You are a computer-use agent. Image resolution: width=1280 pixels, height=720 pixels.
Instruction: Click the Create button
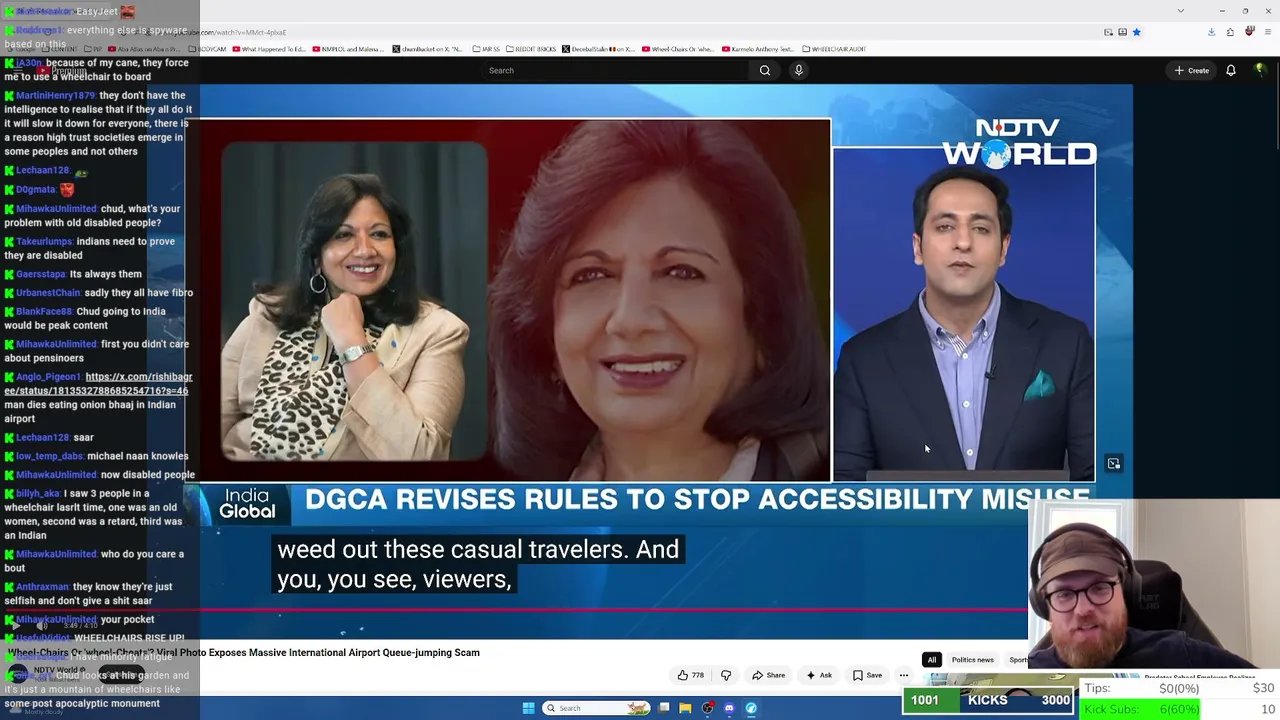pos(1193,70)
